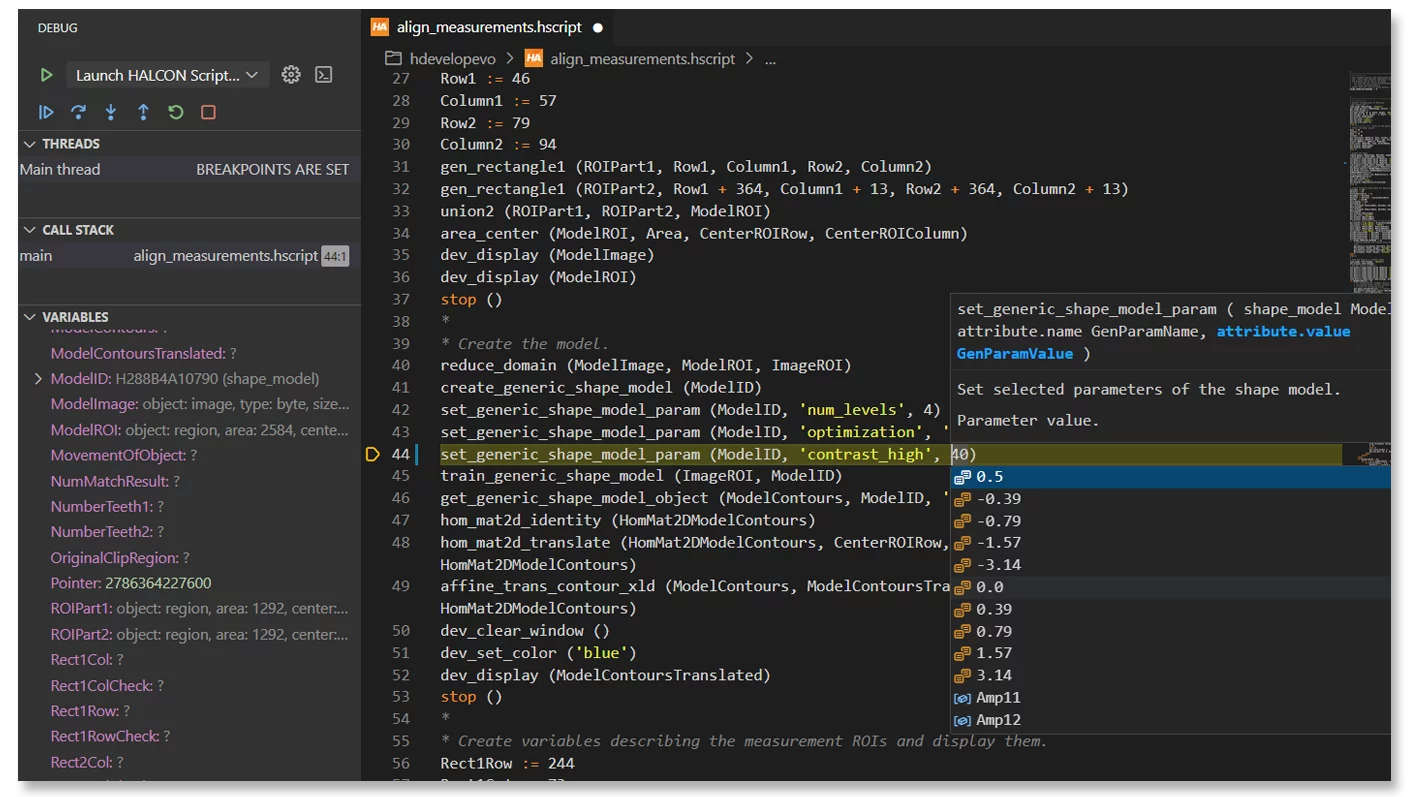Collapse the CALL STACK section
This screenshot has height=797, width=1417.
[x=31, y=230]
